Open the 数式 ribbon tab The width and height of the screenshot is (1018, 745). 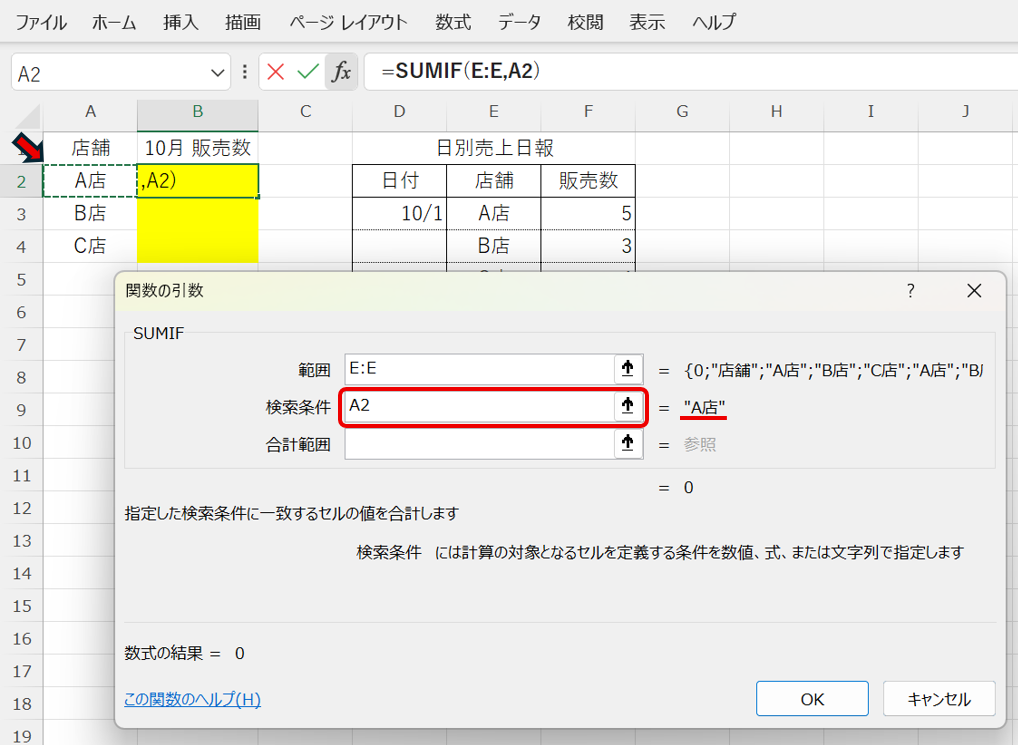click(453, 22)
